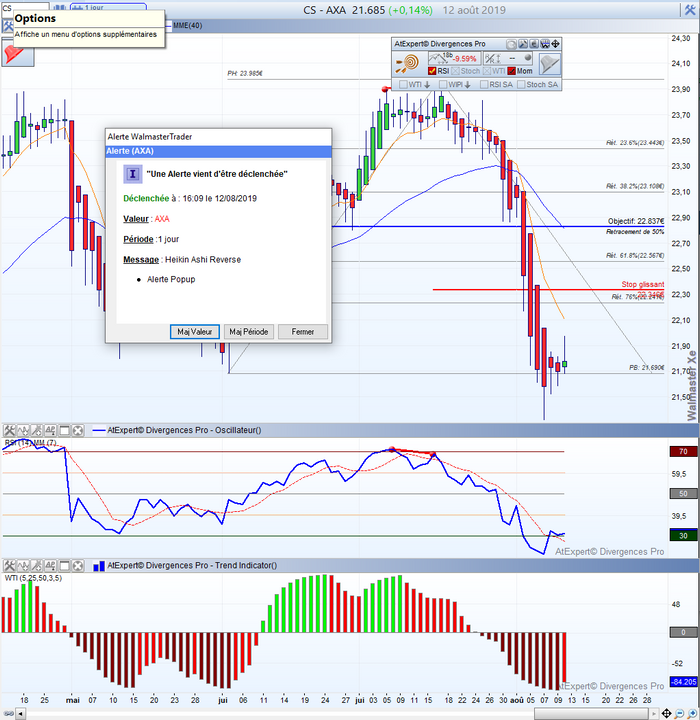700x720 pixels.
Task: Click the -84.205 value label
Action: [683, 682]
